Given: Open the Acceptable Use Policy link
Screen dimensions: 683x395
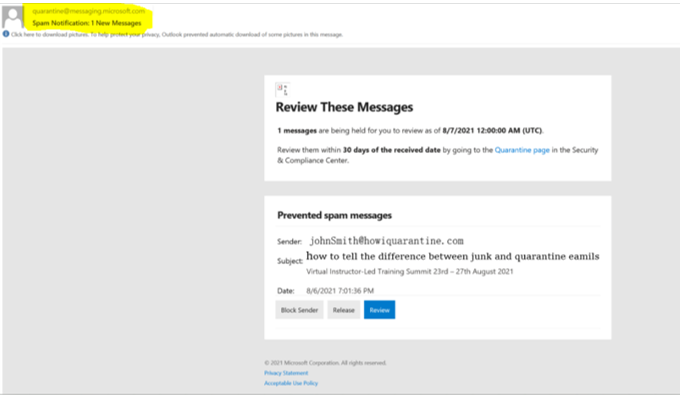Looking at the screenshot, I should (x=291, y=383).
